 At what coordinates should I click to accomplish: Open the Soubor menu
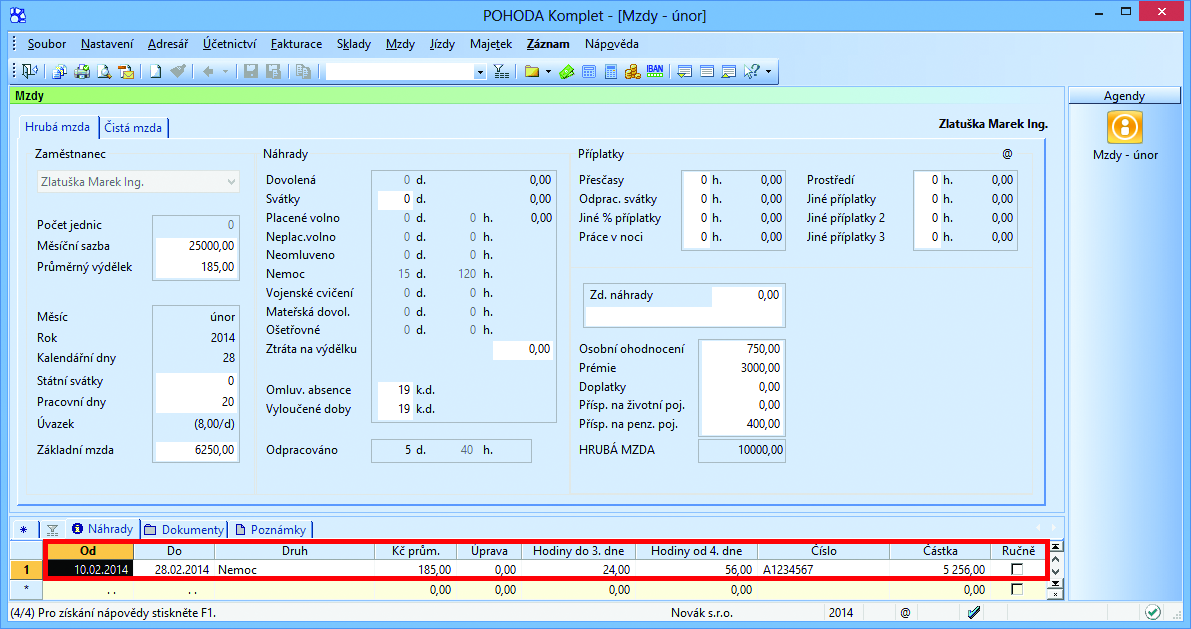click(x=47, y=44)
